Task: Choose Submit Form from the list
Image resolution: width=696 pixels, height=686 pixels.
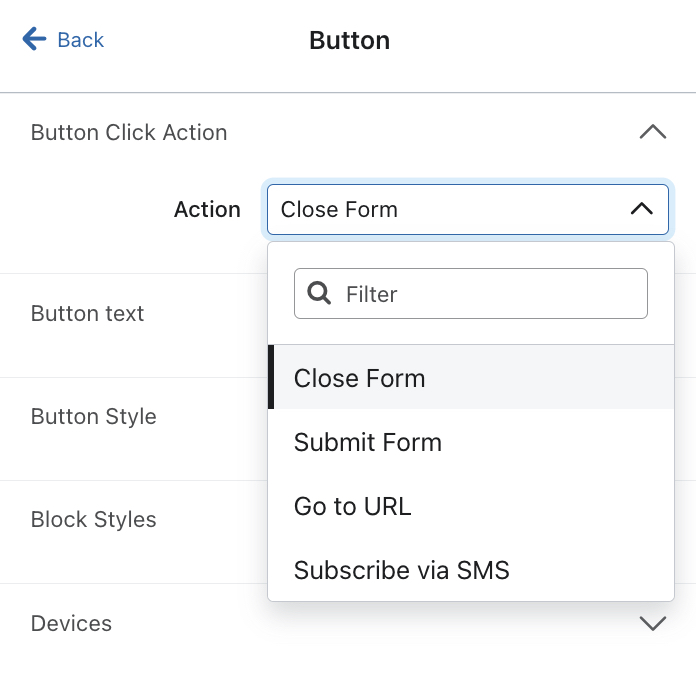Action: click(x=368, y=442)
